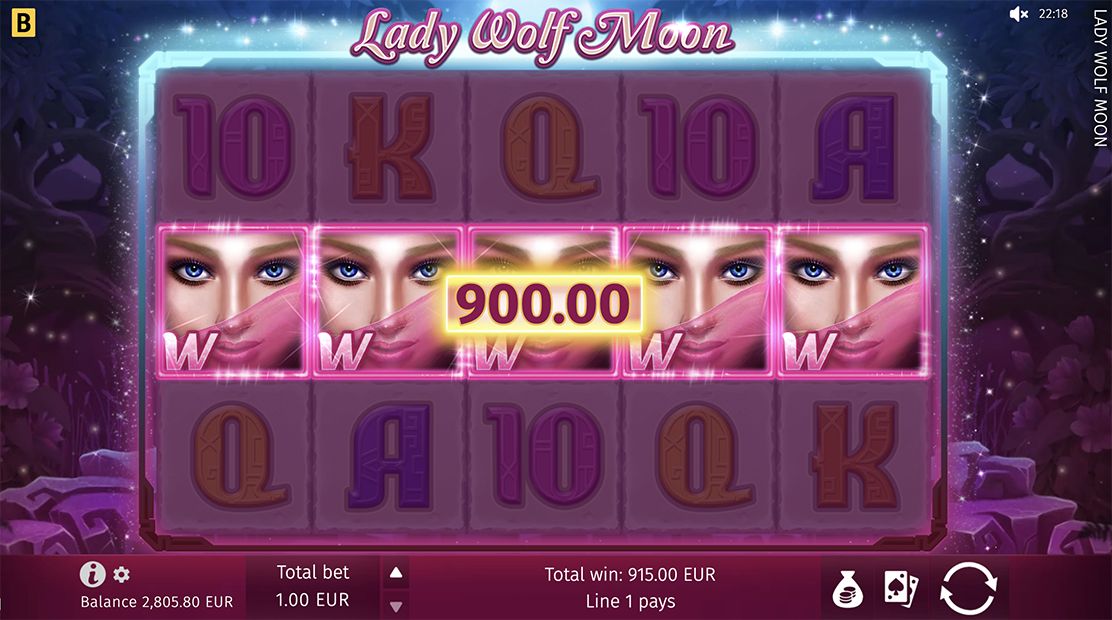The height and width of the screenshot is (620, 1112).
Task: Select first reel wild lady symbol
Action: point(233,301)
